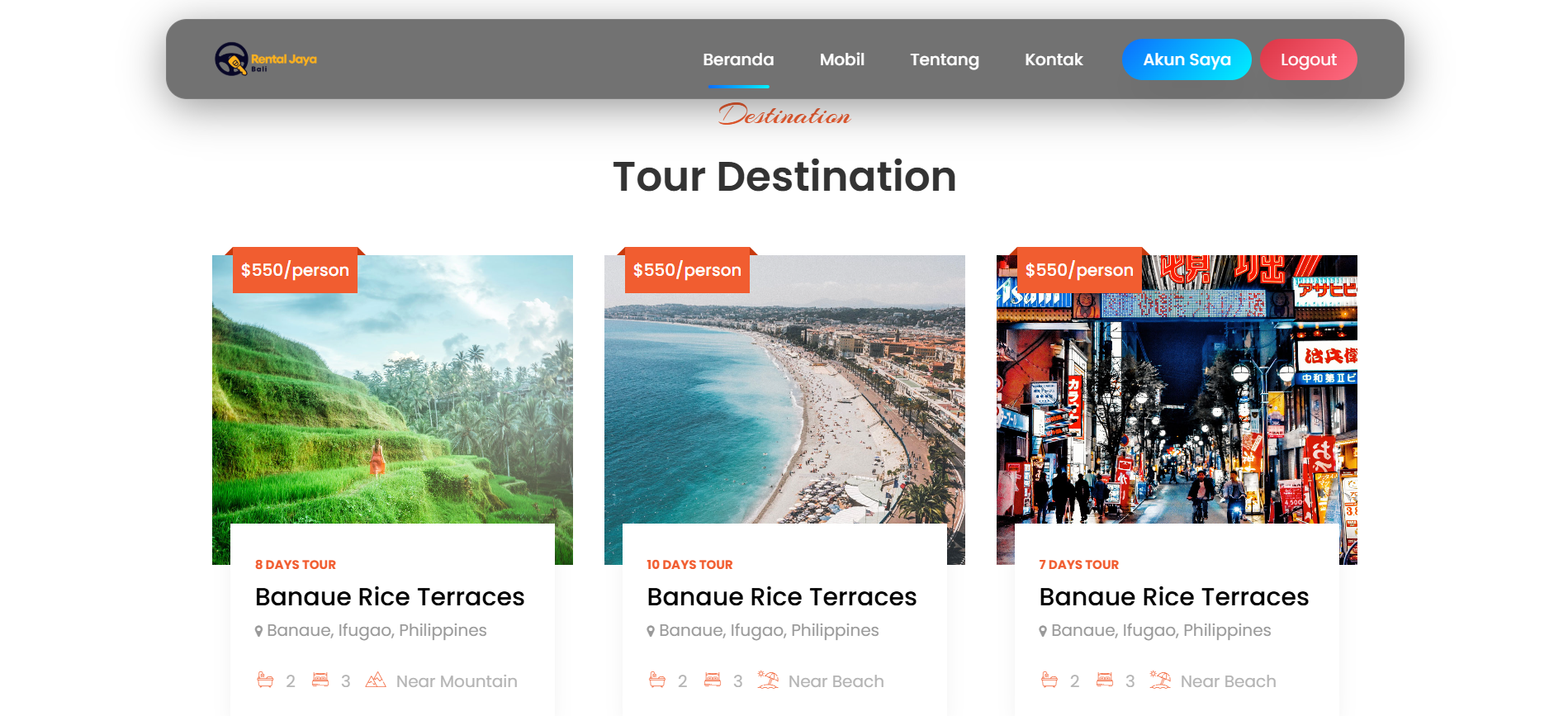
Task: Click the mountain icon beside Near Mountain
Action: [x=376, y=680]
